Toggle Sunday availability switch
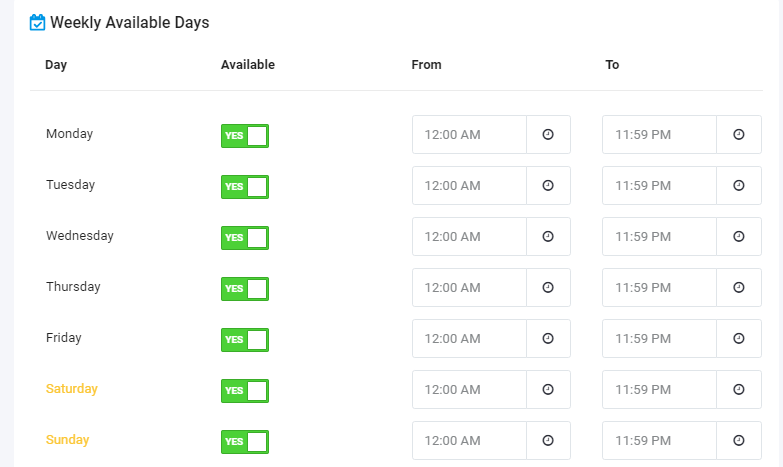The width and height of the screenshot is (783, 467). (245, 442)
